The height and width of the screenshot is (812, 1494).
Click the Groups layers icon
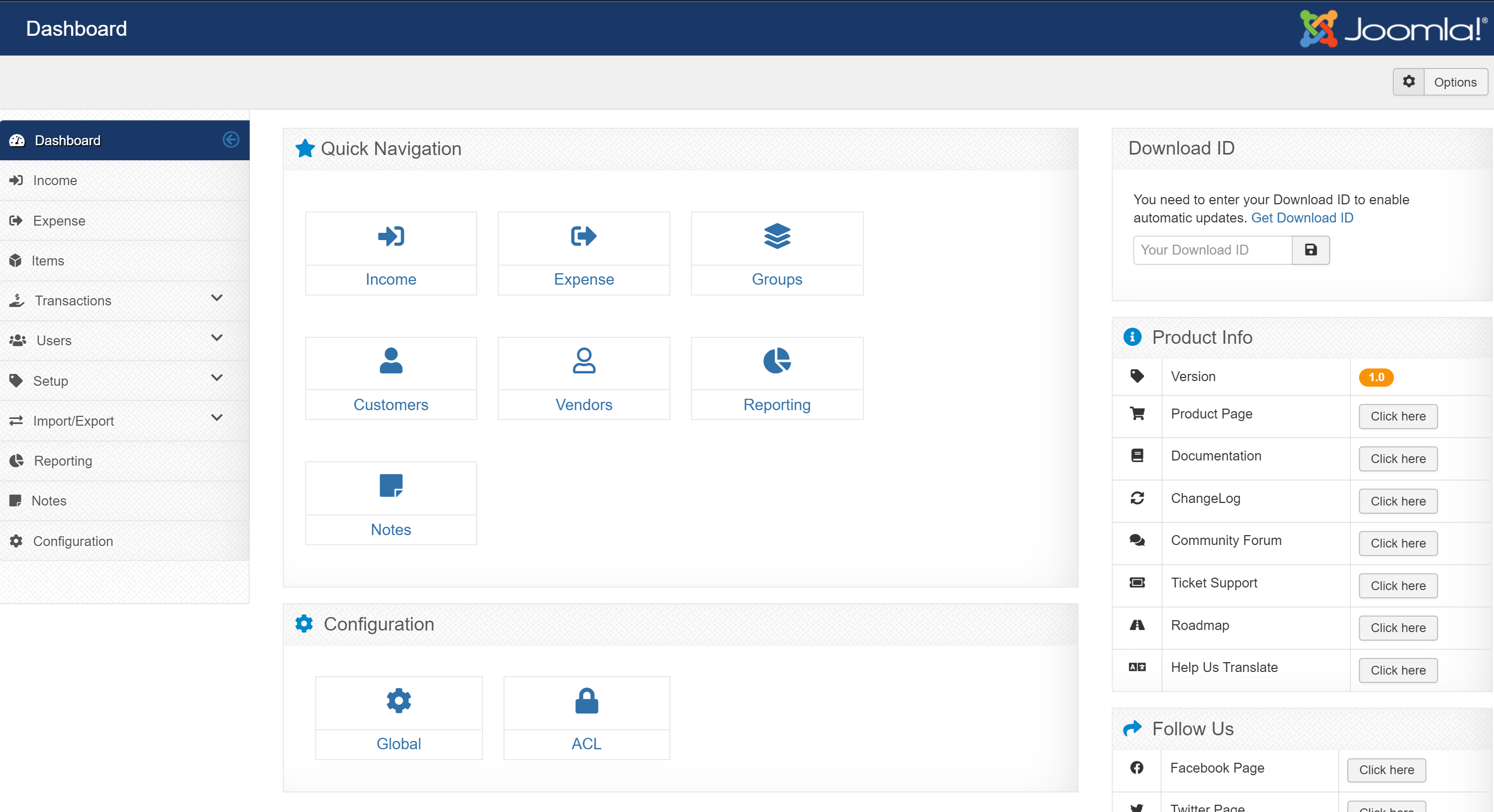[x=777, y=236]
